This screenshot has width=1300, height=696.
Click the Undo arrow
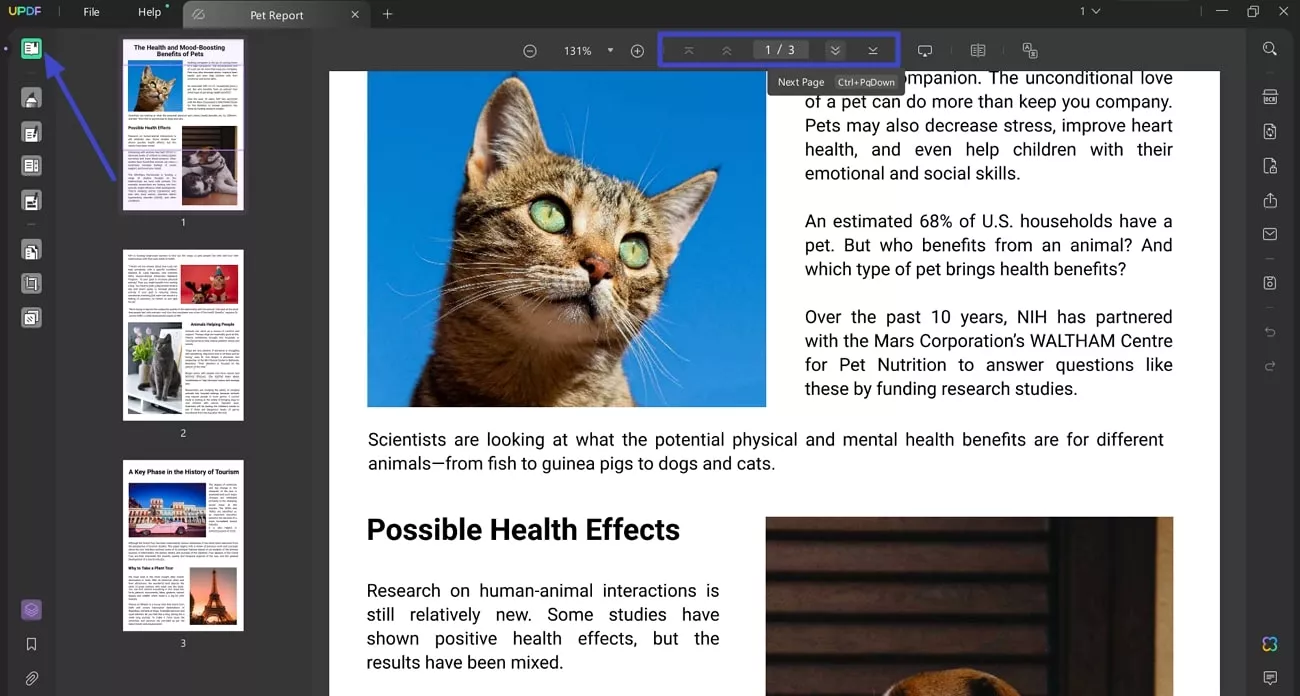coord(1269,331)
